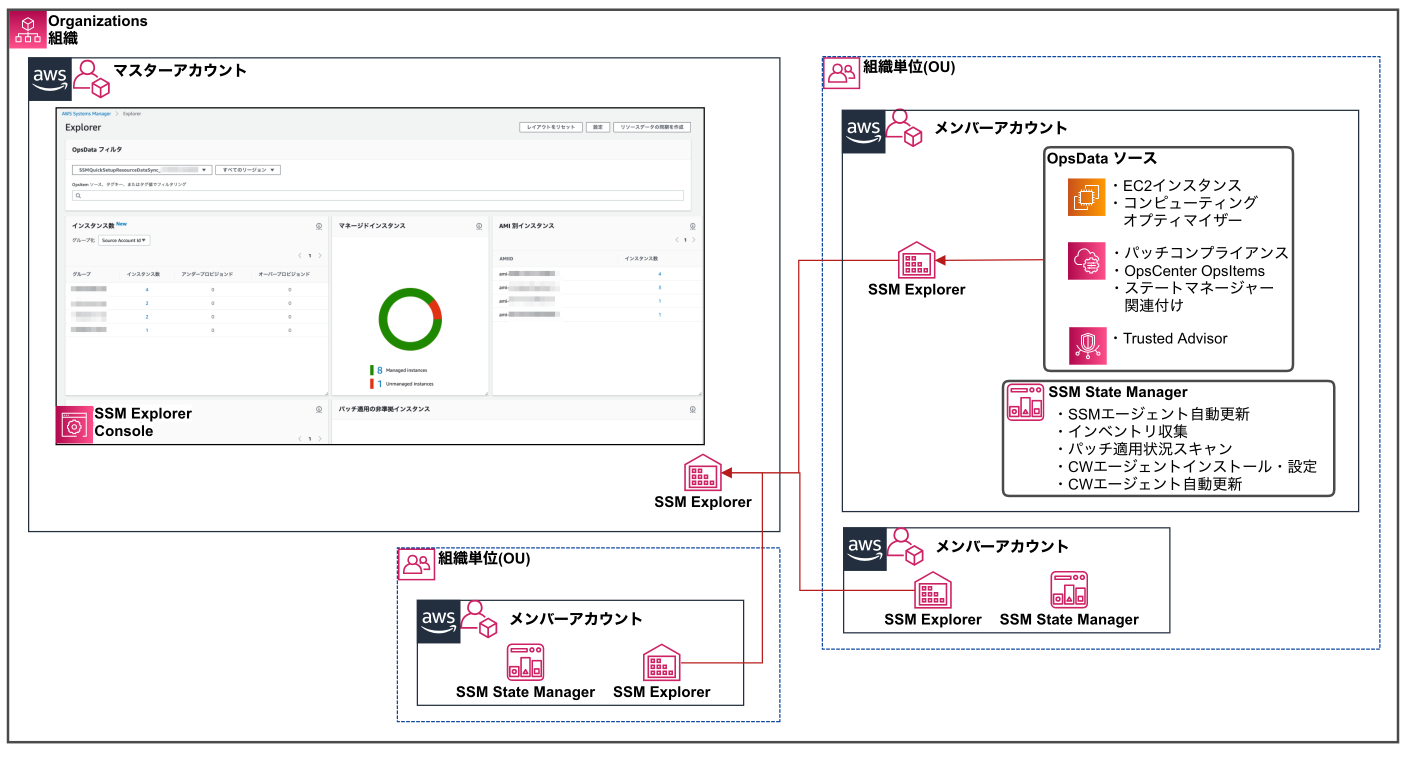Click the SSM State Manager icon above SSMエージェント自動更新
The height and width of the screenshot is (758, 1410).
point(1025,402)
